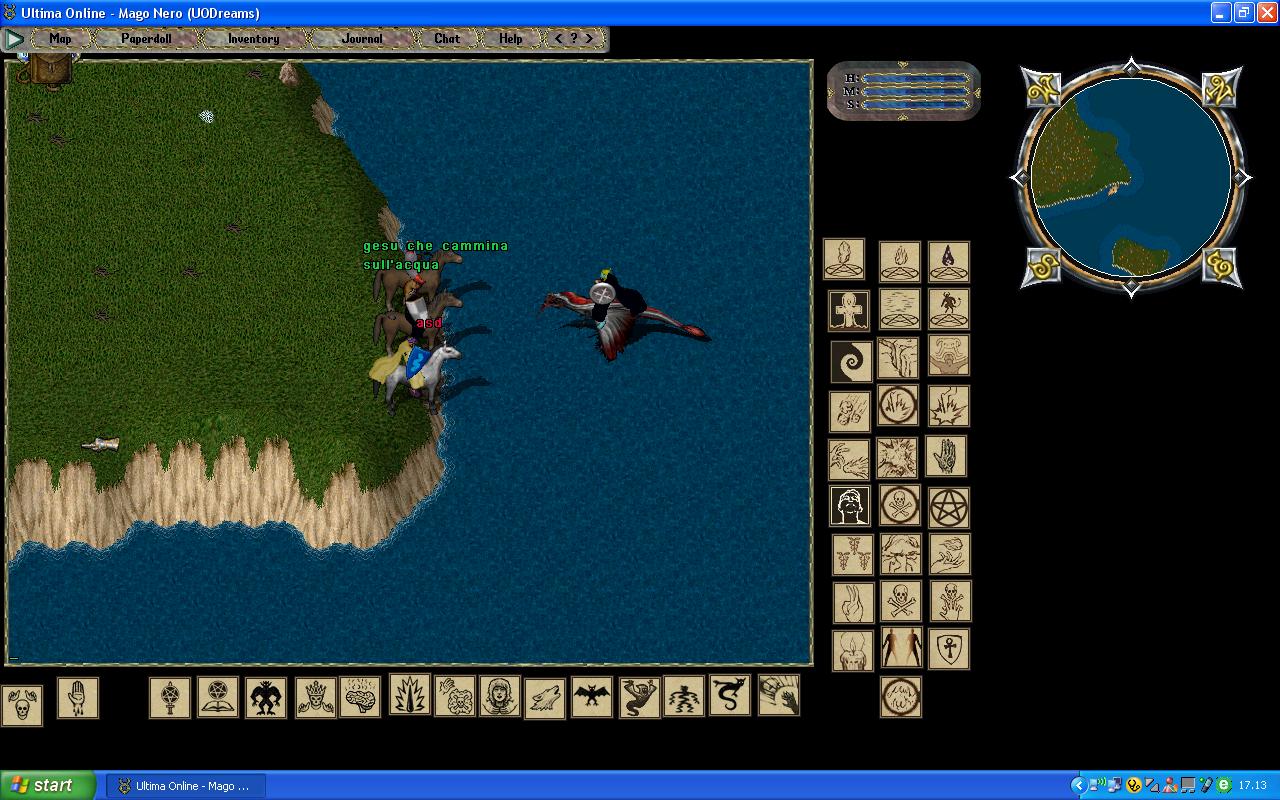The image size is (1280, 800).
Task: Cast the skull over hand spell icon
Action: 950,601
